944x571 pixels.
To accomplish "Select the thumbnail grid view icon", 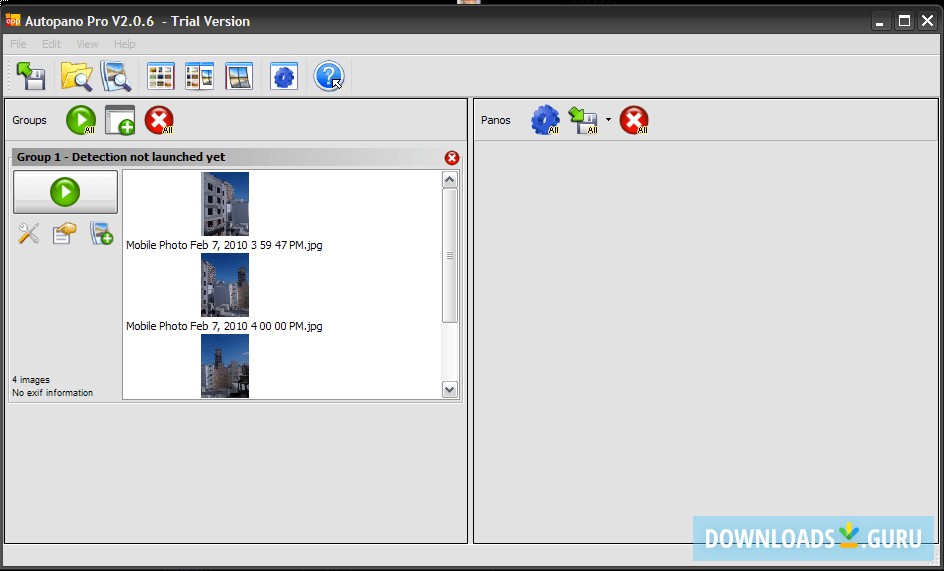I will click(x=161, y=76).
